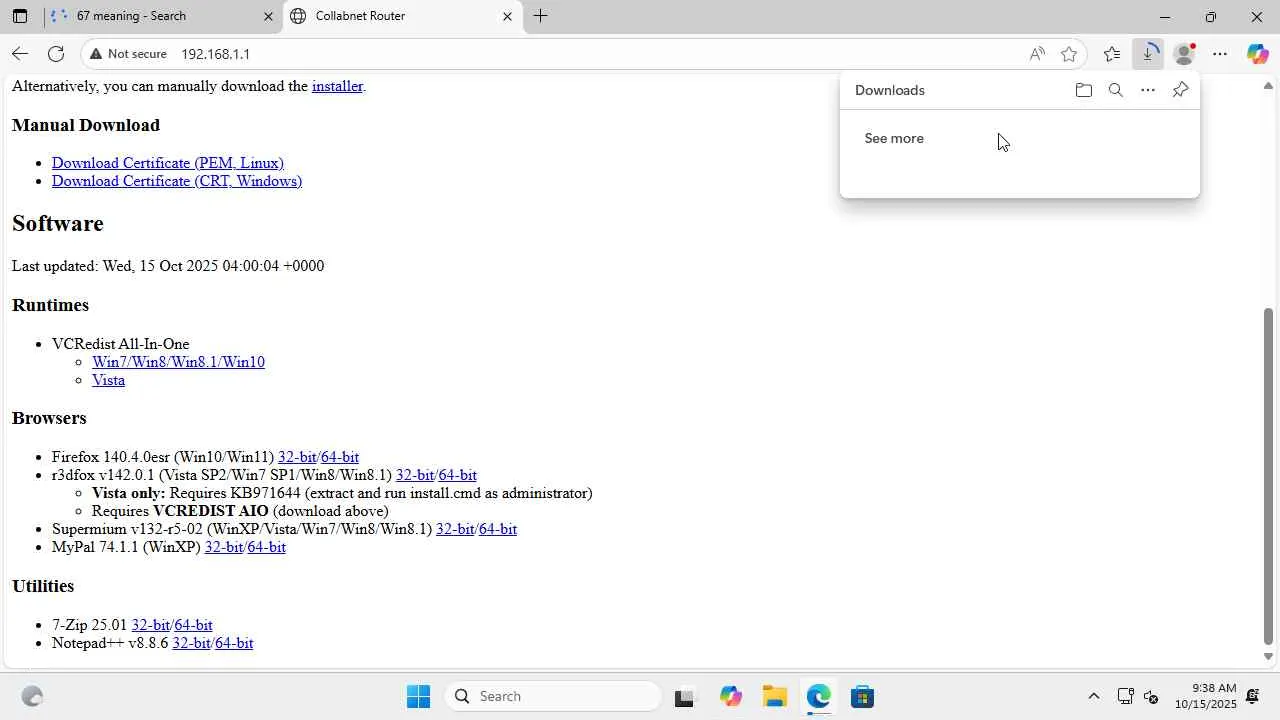The height and width of the screenshot is (720, 1280).
Task: Go back to the previous page
Action: coord(20,54)
